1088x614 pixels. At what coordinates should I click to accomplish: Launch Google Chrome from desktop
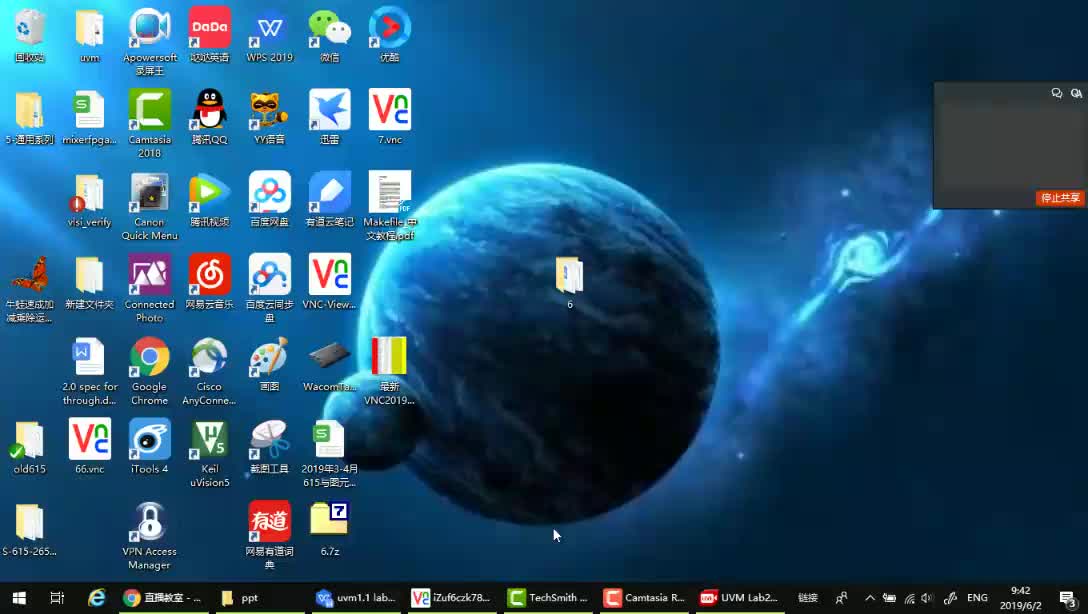point(149,370)
